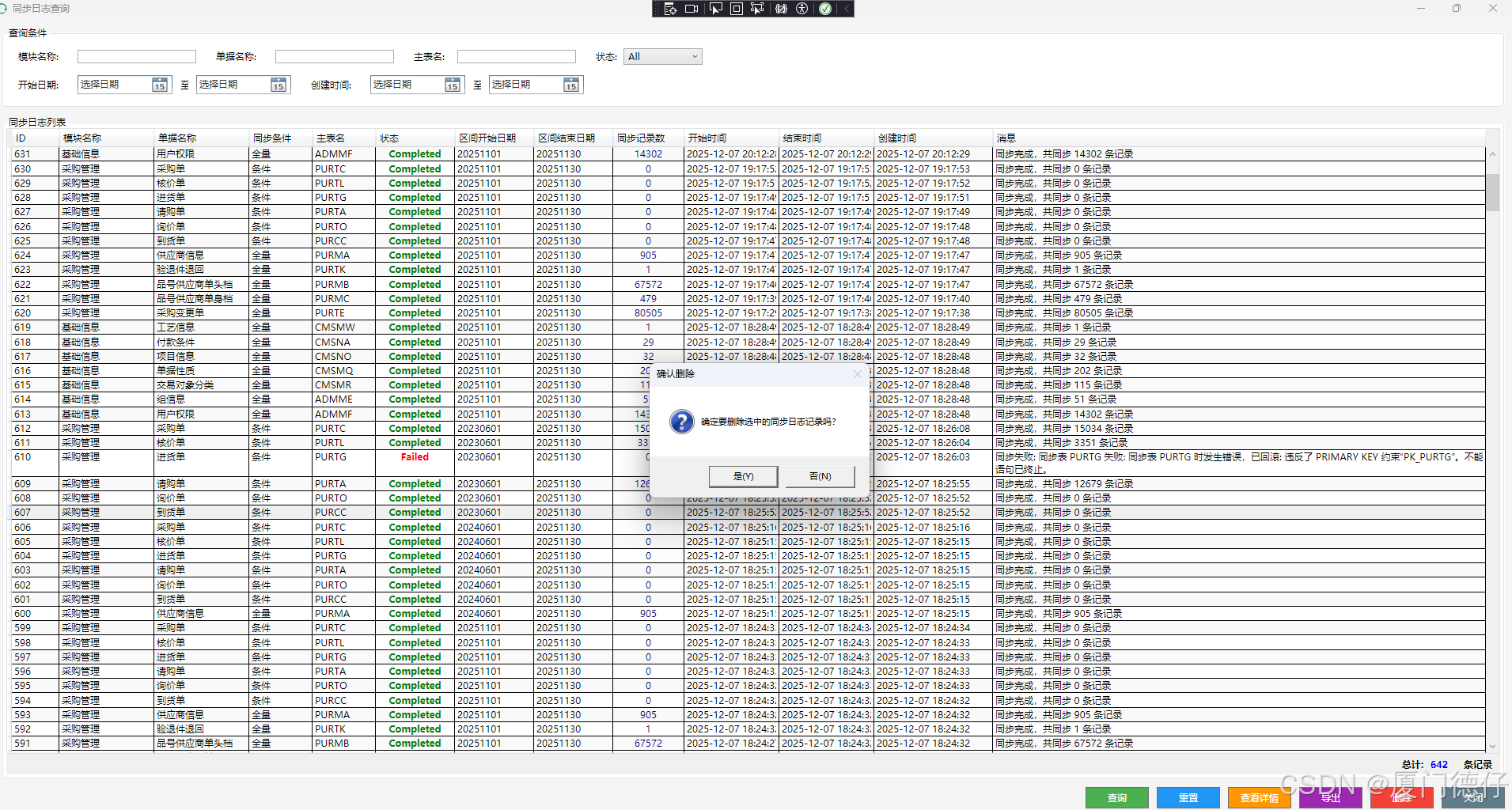Image resolution: width=1512 pixels, height=810 pixels.
Task: Open the 状态 All dropdown
Action: [x=663, y=57]
